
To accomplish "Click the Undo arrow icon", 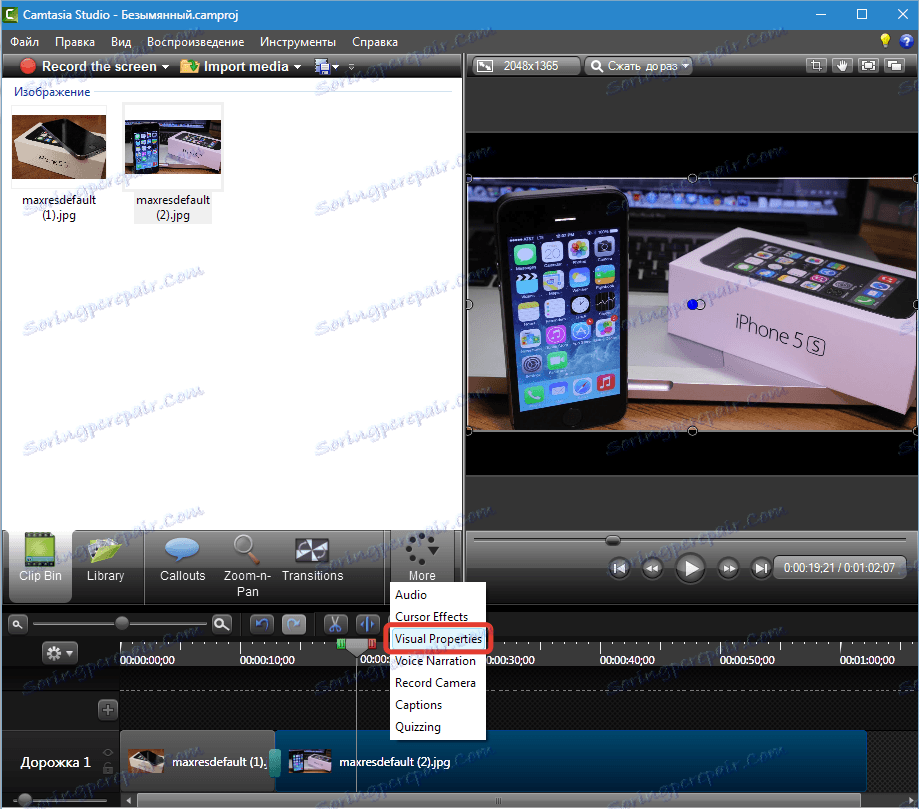I will (x=262, y=624).
